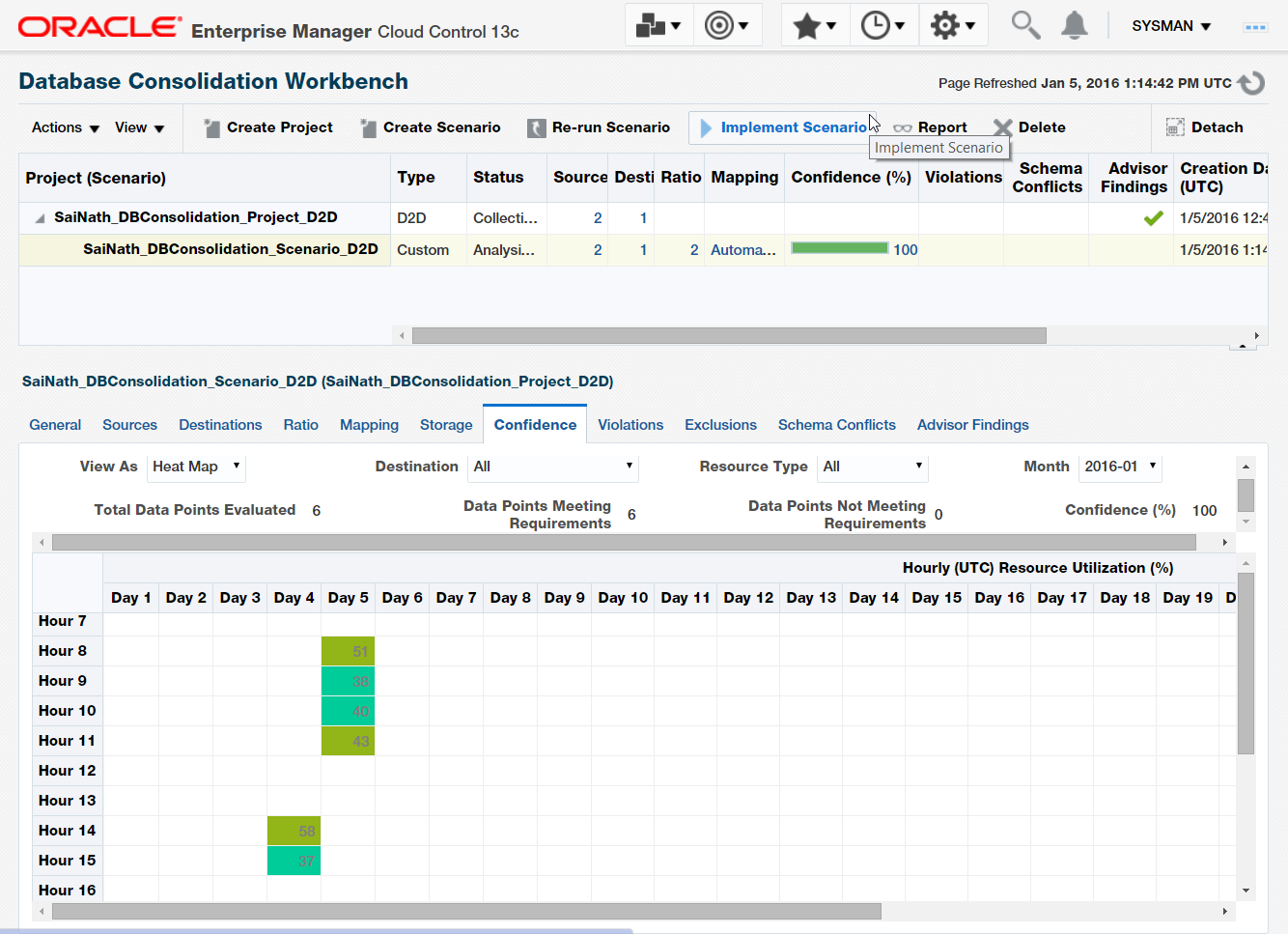
Task: Click the search magnifier icon
Action: (1025, 25)
